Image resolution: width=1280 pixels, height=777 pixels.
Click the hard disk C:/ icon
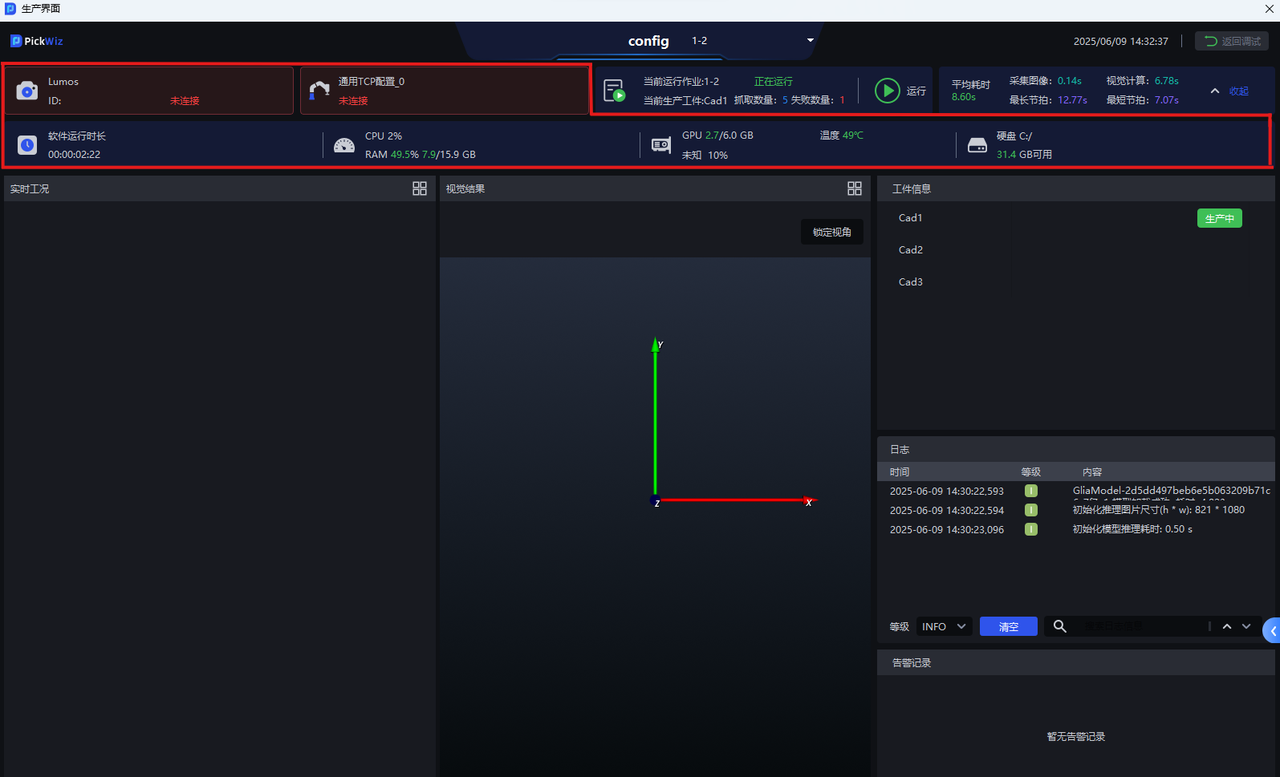977,145
